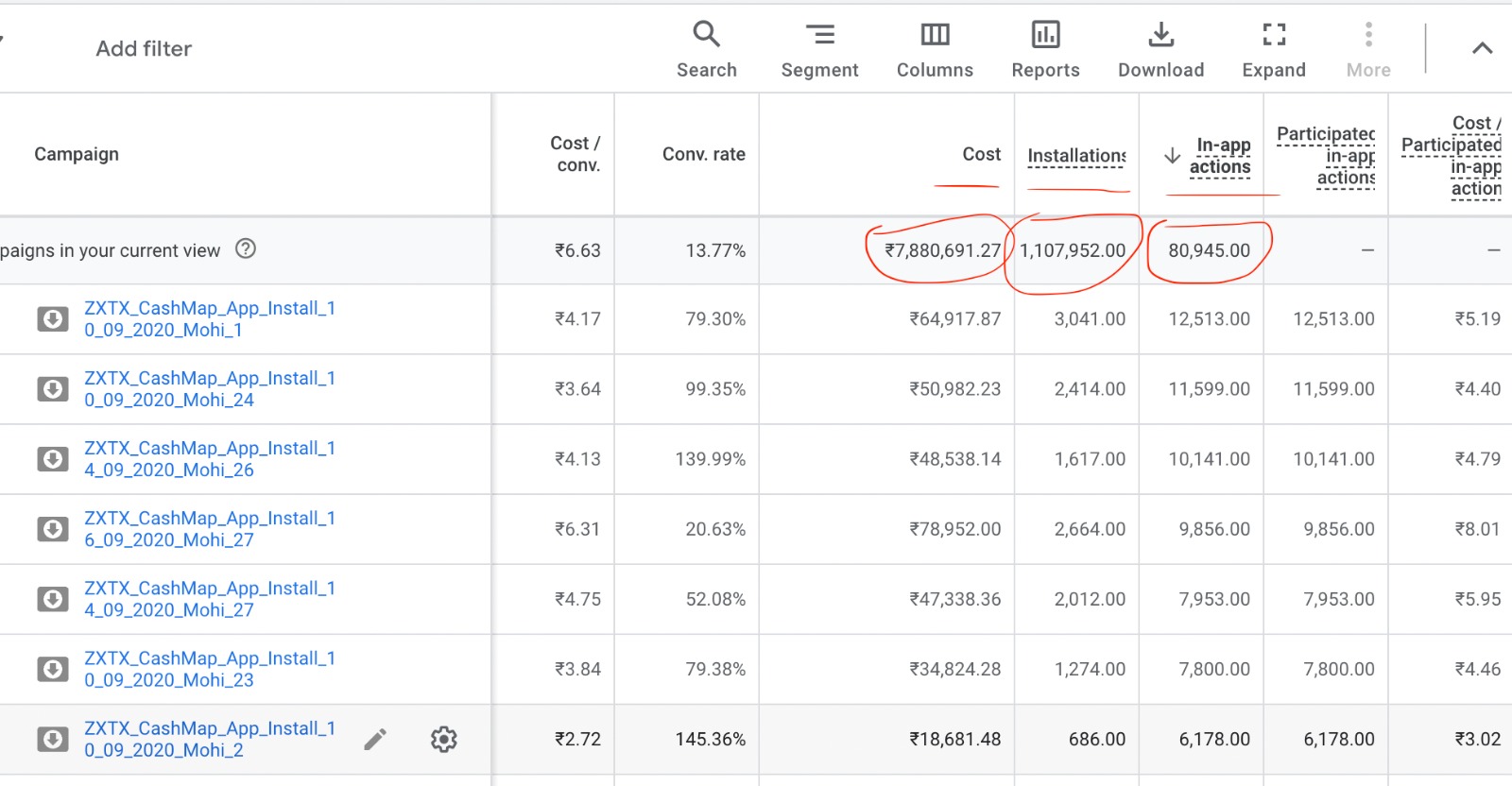The image size is (1512, 786).
Task: Sort by the Installations column header
Action: coord(1076,155)
